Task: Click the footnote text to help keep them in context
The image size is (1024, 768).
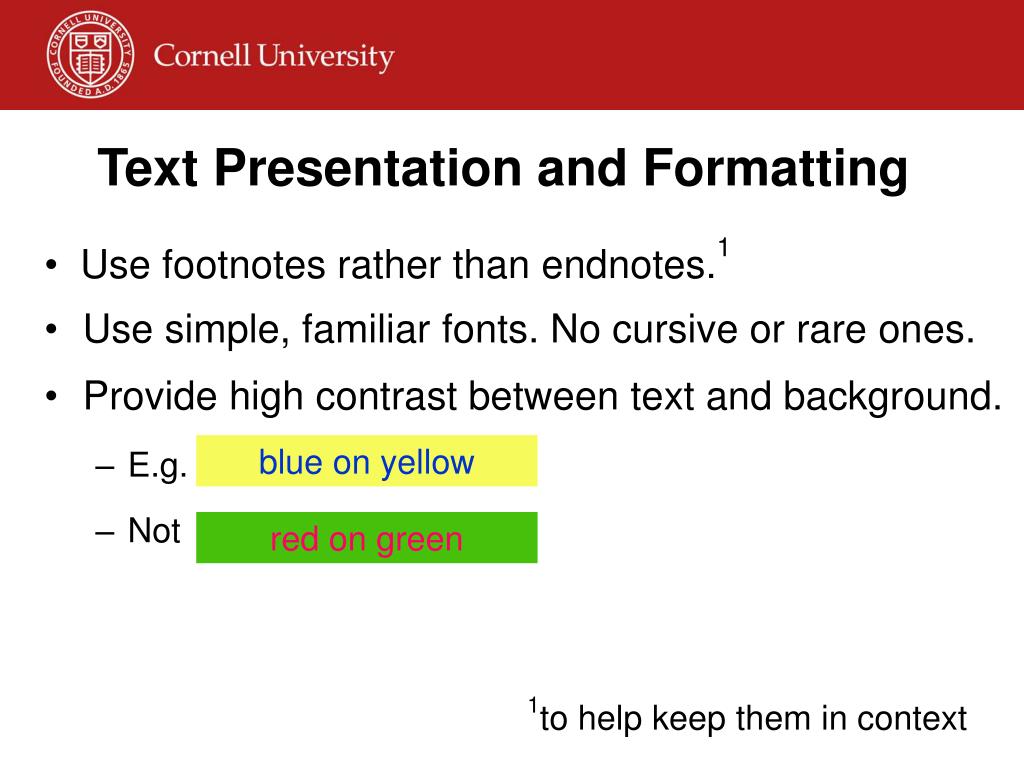Action: point(753,718)
